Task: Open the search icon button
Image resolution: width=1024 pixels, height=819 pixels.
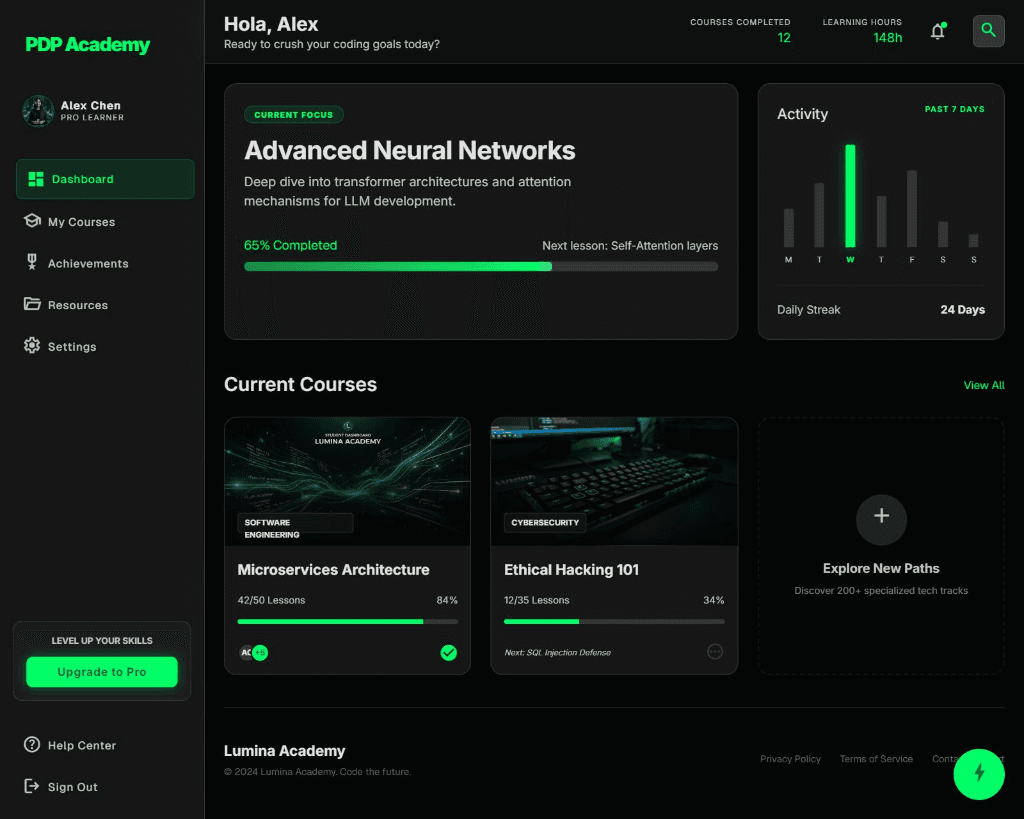Action: click(988, 31)
